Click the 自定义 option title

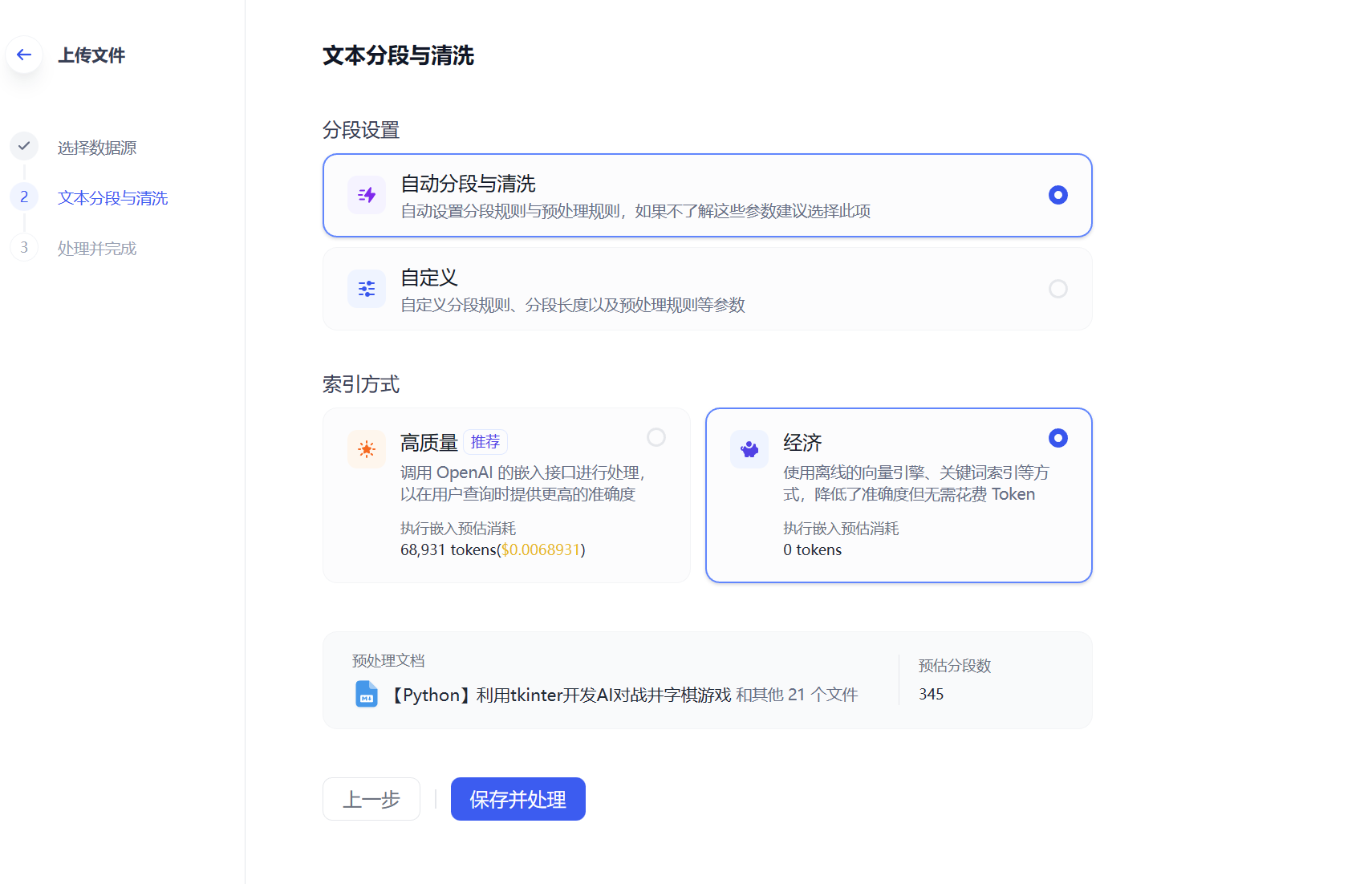click(429, 278)
